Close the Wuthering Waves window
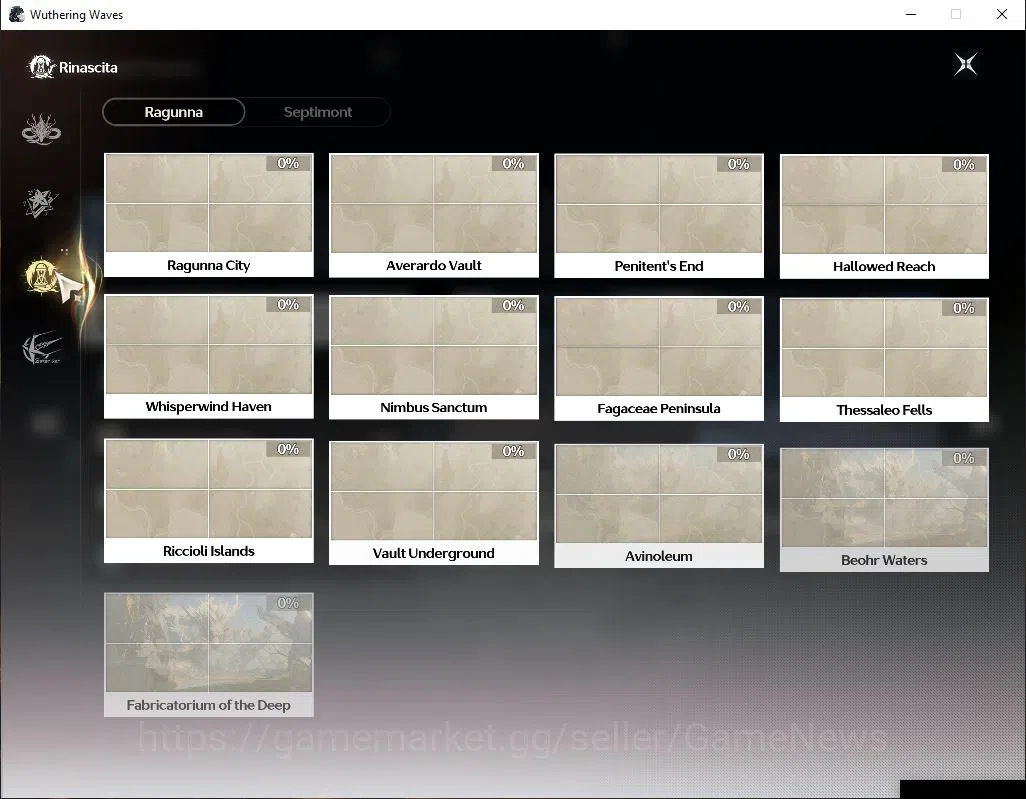Viewport: 1026px width, 799px height. 1002,14
